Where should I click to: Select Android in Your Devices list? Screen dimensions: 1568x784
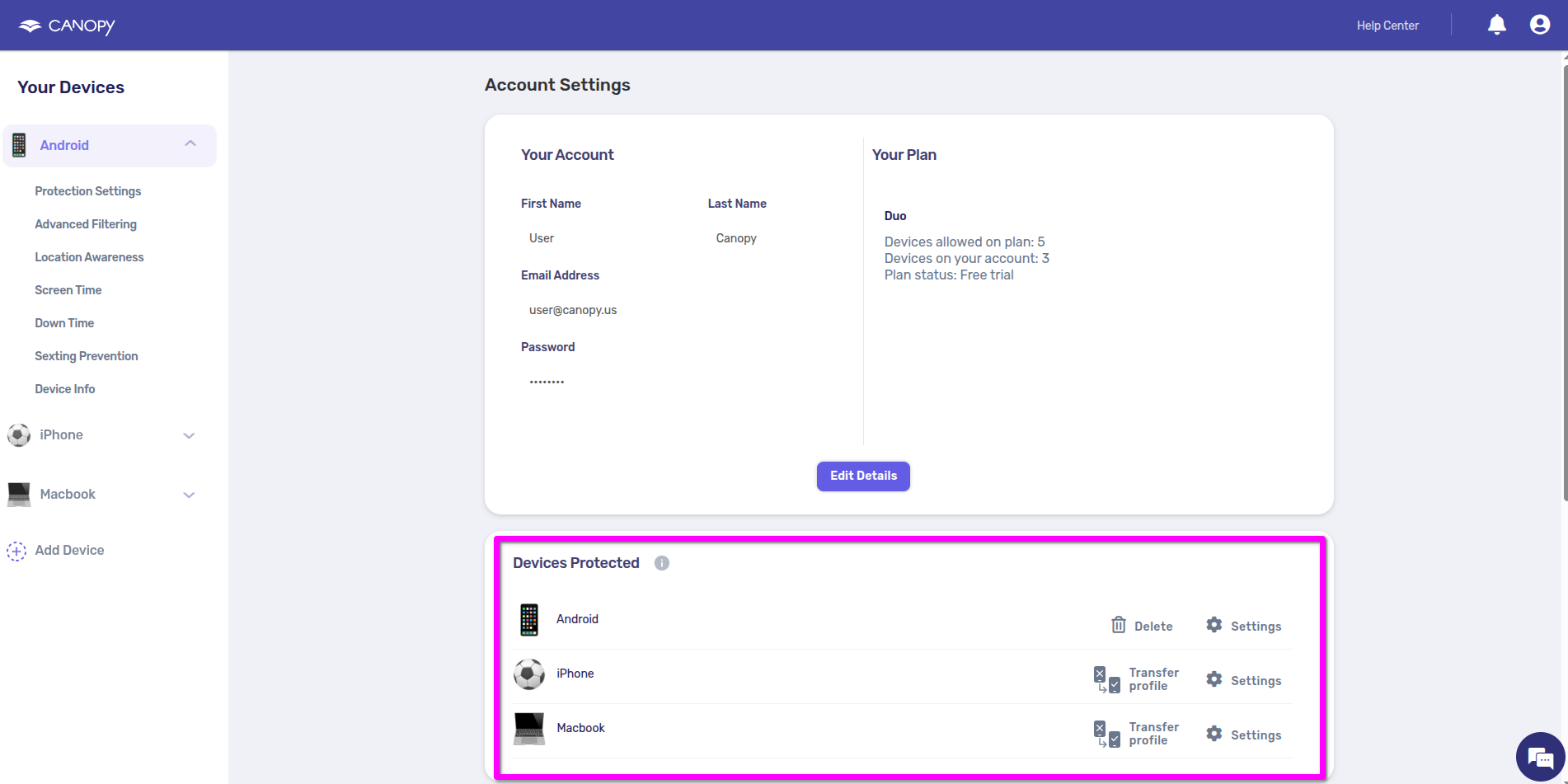64,145
